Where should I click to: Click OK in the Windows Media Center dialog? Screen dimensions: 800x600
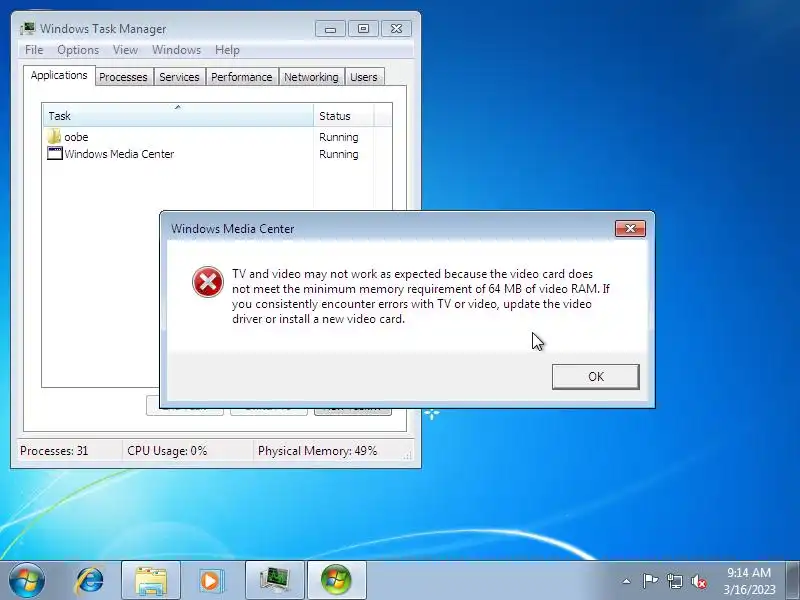click(595, 377)
